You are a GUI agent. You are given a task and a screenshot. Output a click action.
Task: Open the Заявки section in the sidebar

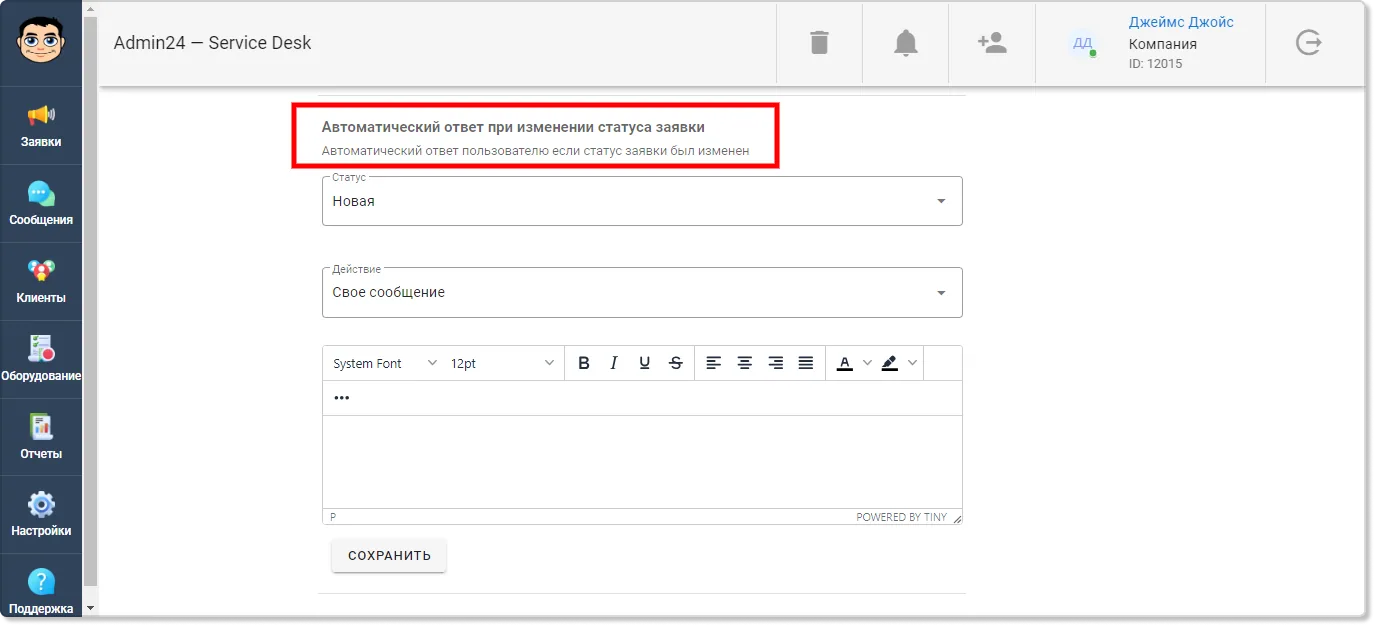pyautogui.click(x=41, y=126)
